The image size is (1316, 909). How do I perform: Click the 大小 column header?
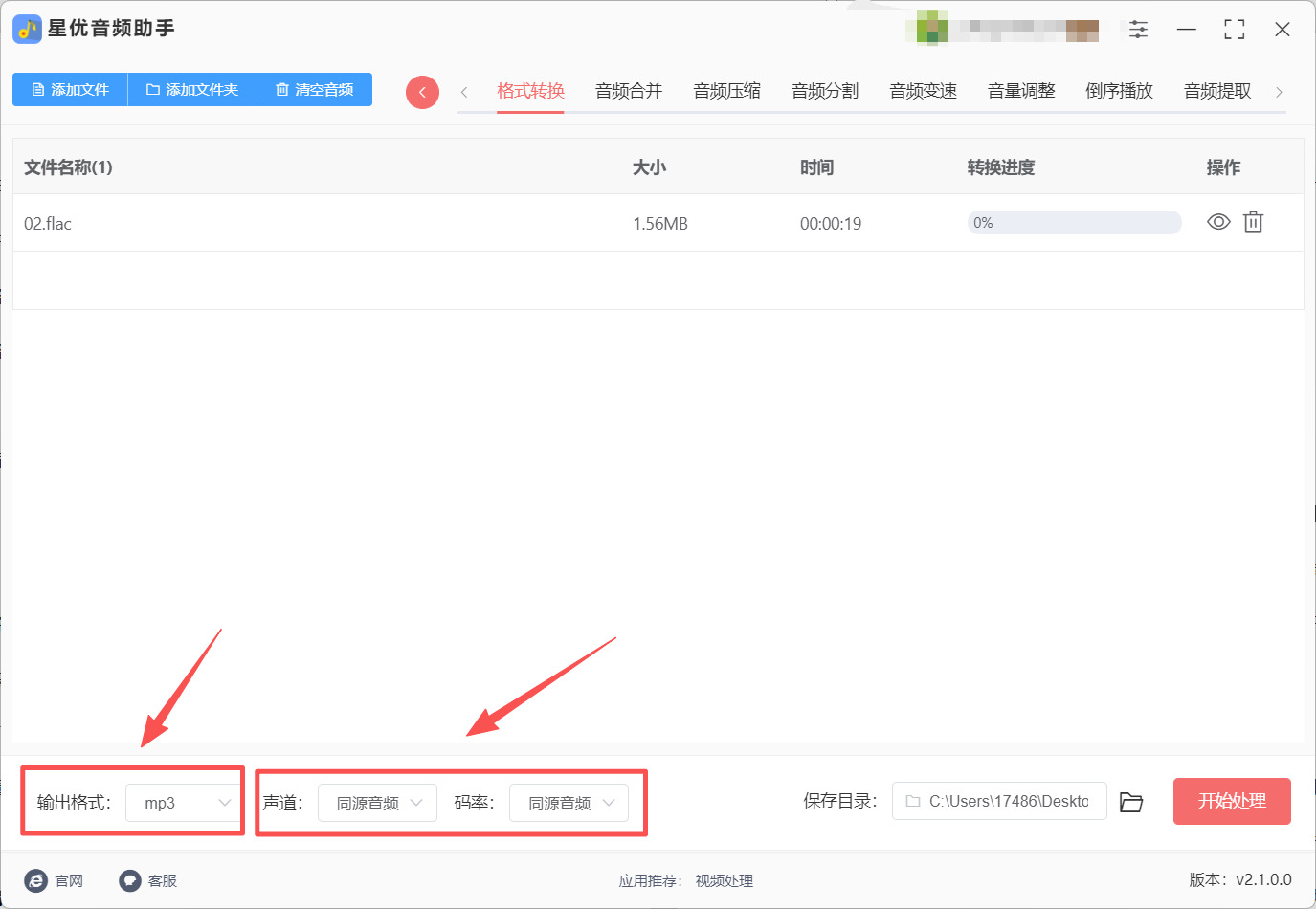point(649,167)
